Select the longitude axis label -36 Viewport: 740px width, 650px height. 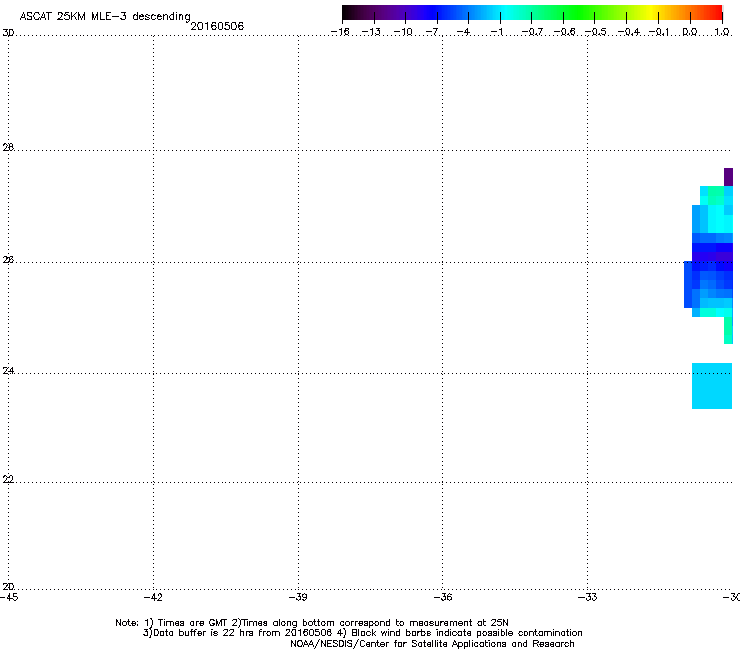tap(443, 597)
